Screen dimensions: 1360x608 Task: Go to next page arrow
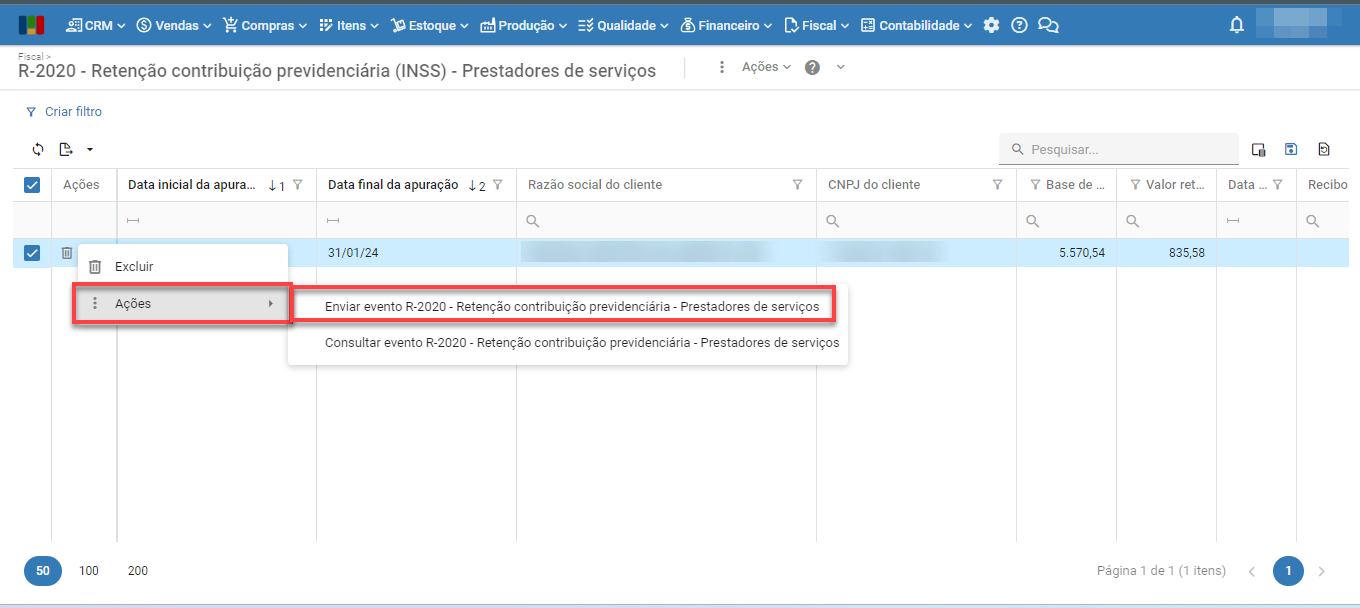(1322, 571)
